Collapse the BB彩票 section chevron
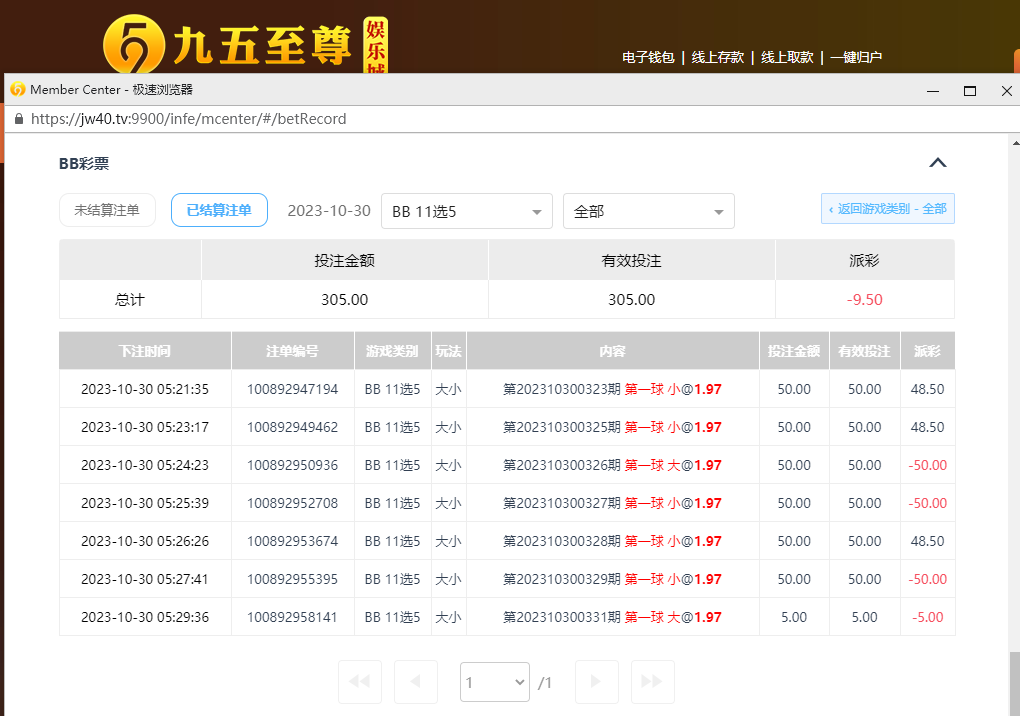Viewport: 1020px width, 716px height. point(937,163)
